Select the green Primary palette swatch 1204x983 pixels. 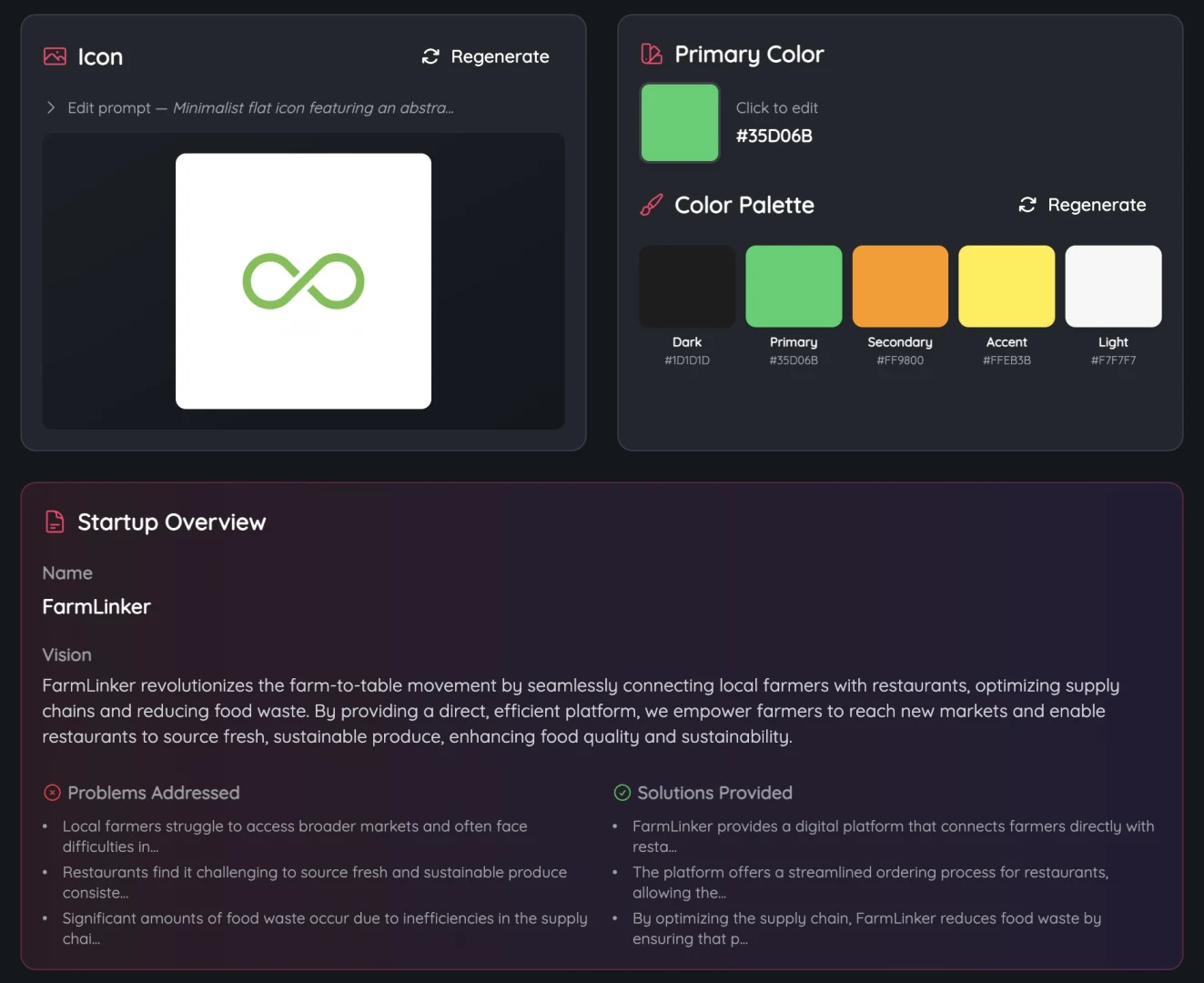pos(794,286)
